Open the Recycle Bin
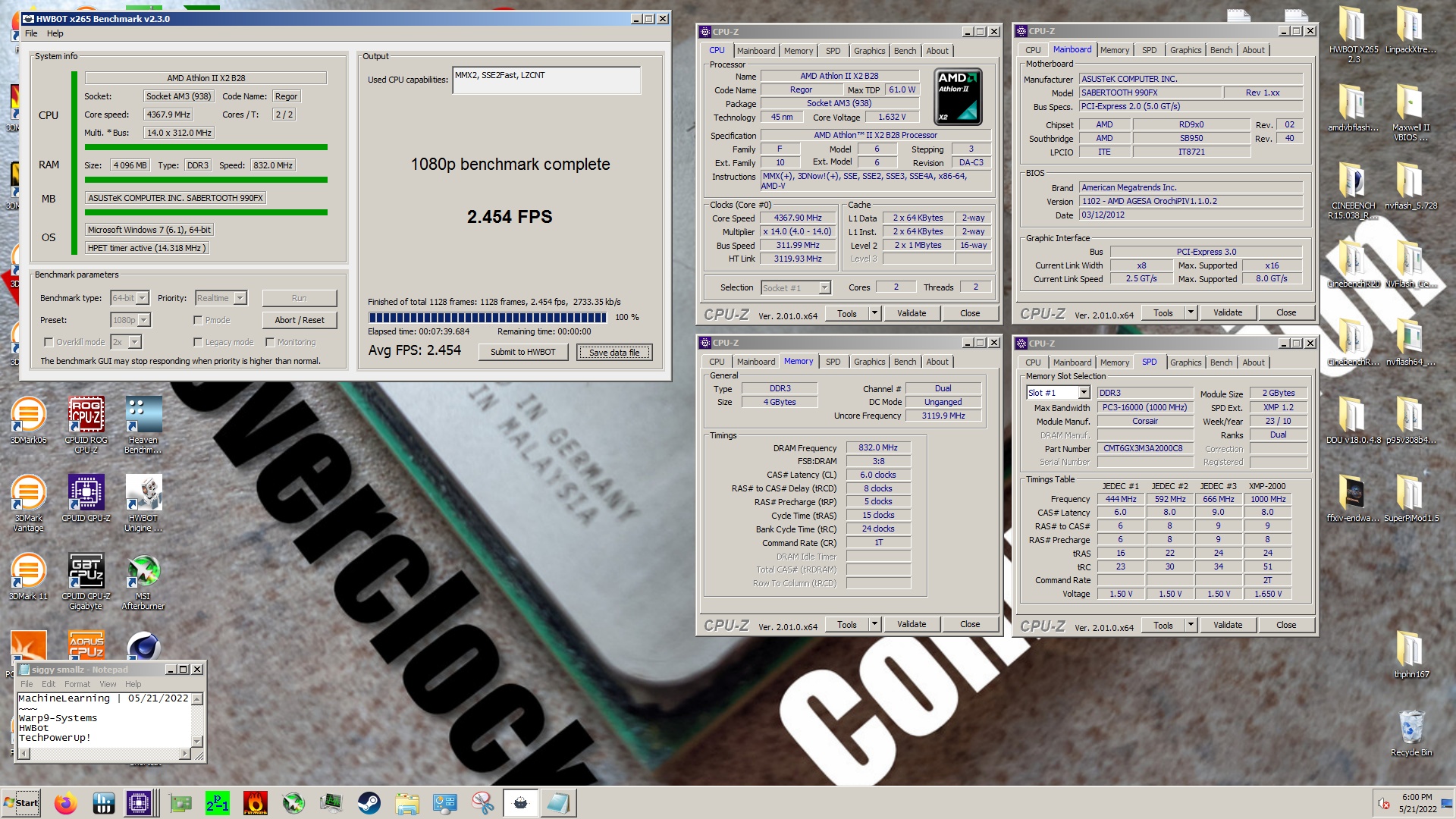Viewport: 1456px width, 819px height. pos(1410,733)
